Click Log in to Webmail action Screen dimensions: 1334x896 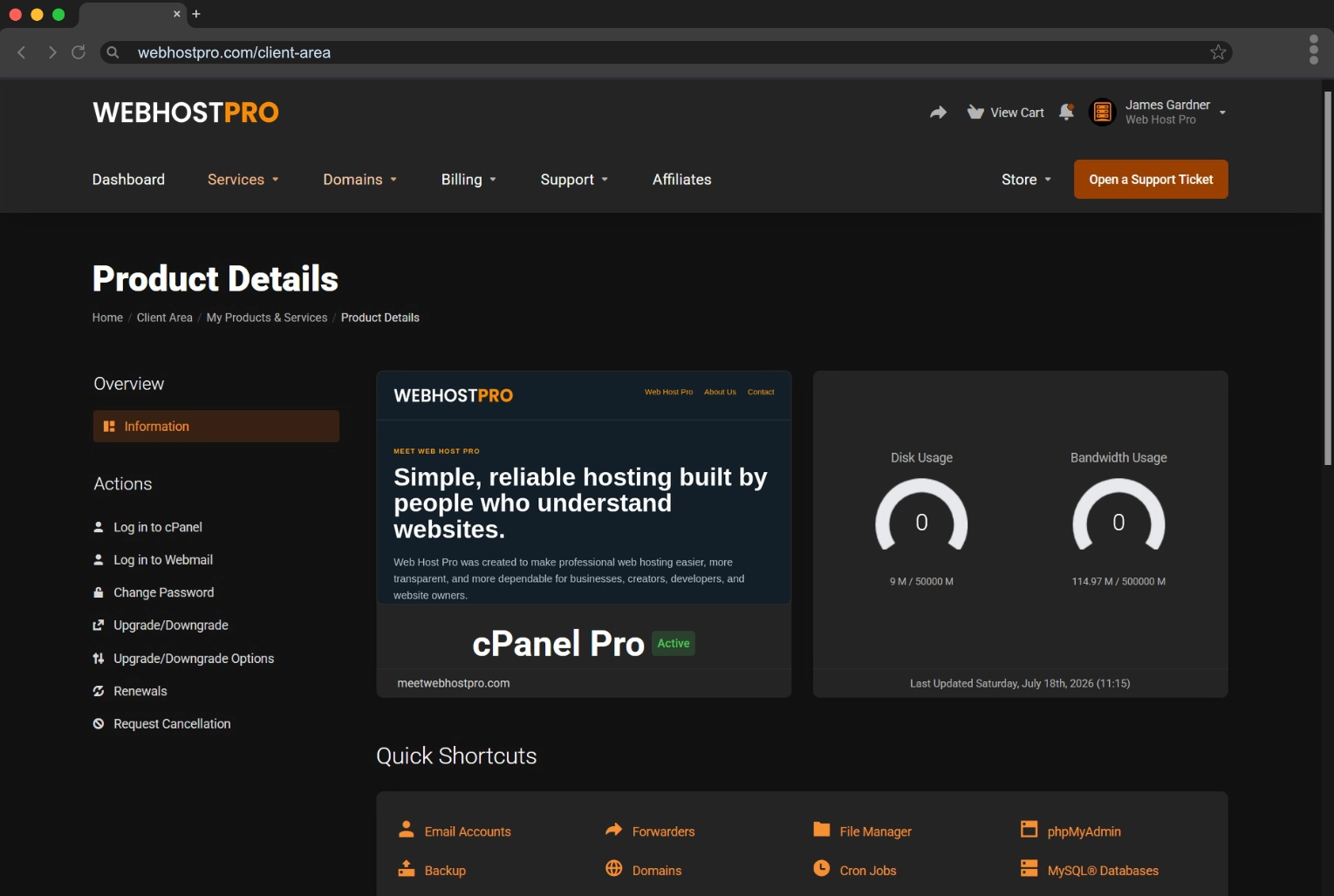(163, 560)
